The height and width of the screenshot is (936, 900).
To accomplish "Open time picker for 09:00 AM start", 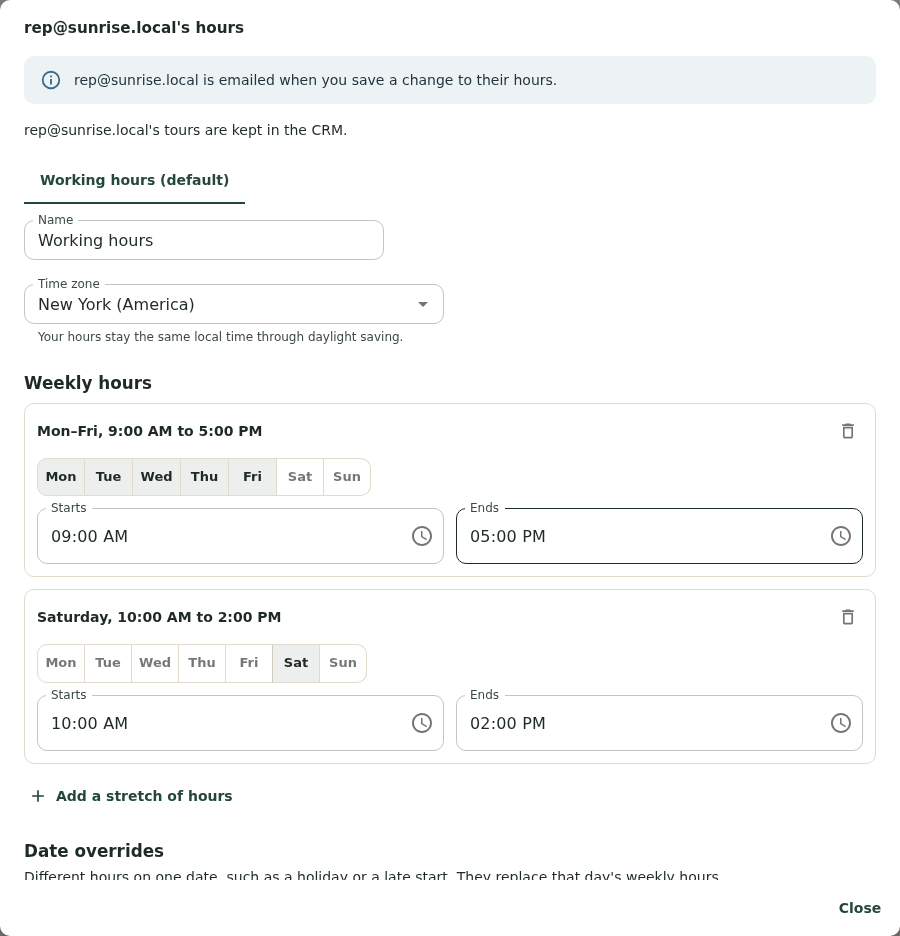I will [422, 536].
